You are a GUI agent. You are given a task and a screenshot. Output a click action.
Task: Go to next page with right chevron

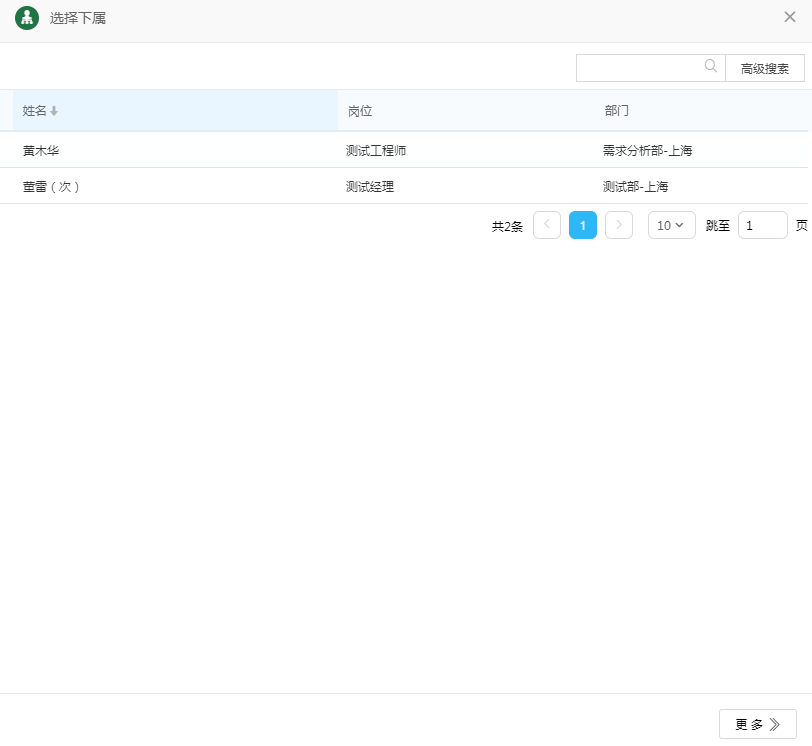(619, 225)
